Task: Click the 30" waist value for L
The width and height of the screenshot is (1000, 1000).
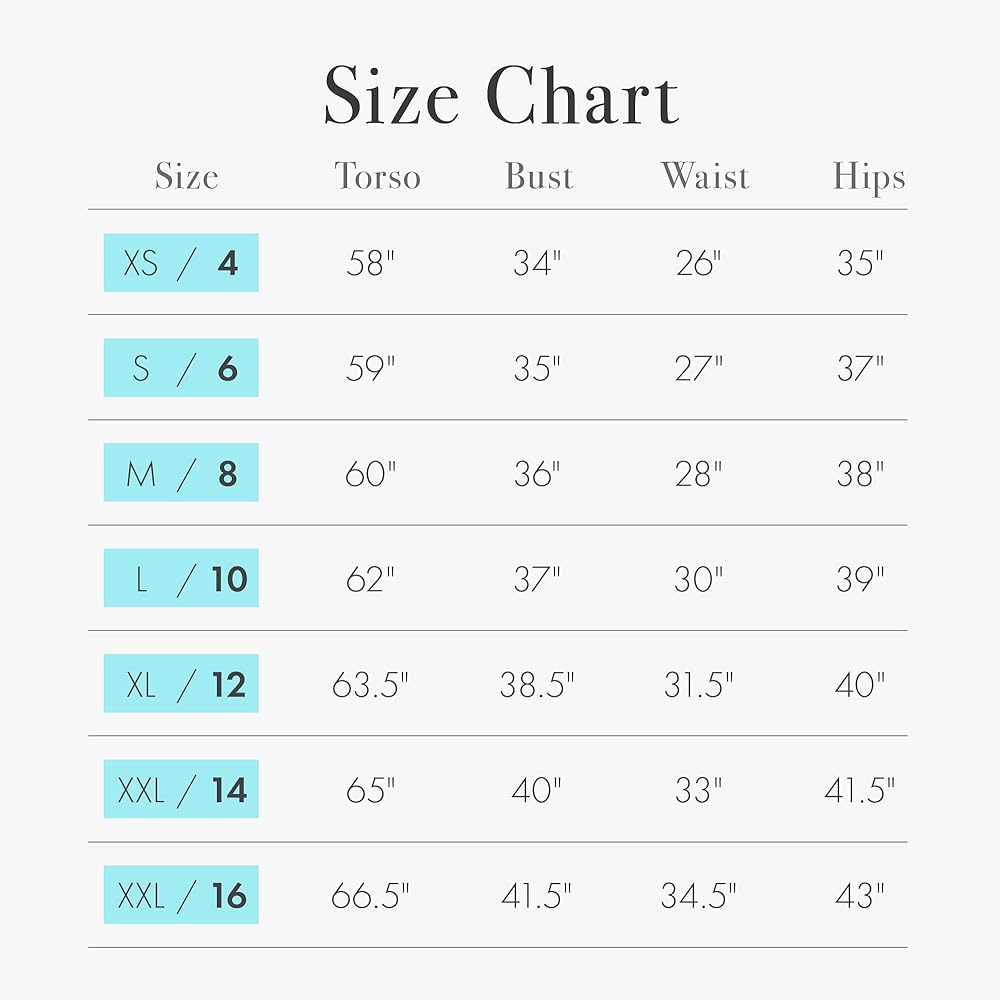Action: [x=698, y=579]
